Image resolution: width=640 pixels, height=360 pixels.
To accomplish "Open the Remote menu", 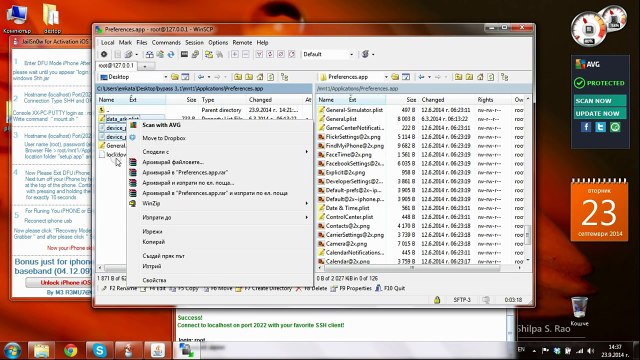I will 242,42.
